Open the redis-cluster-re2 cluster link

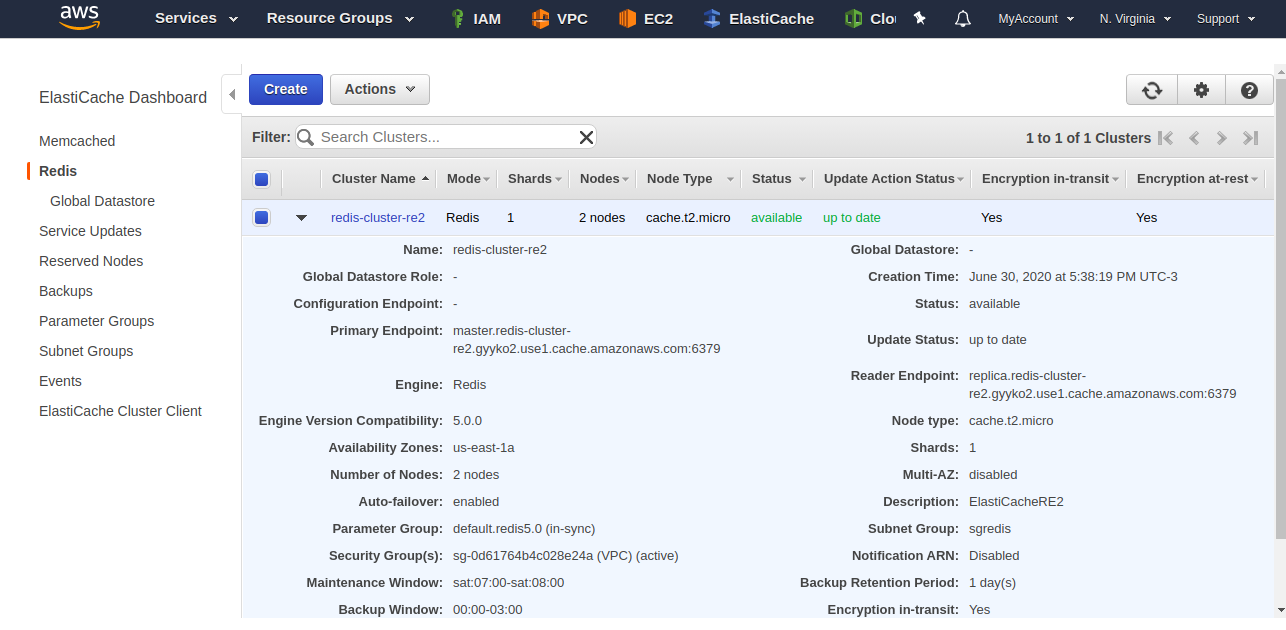pyautogui.click(x=378, y=217)
